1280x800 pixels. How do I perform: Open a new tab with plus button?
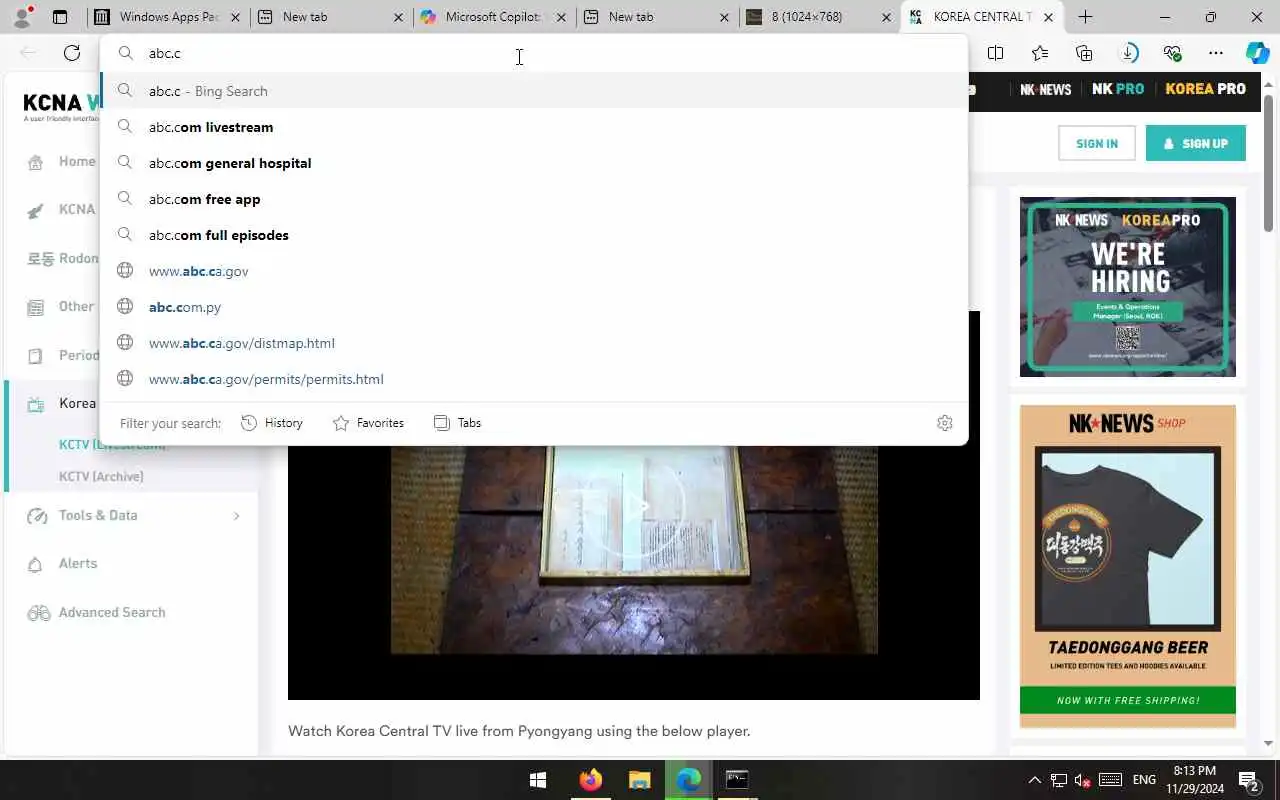(x=1085, y=17)
